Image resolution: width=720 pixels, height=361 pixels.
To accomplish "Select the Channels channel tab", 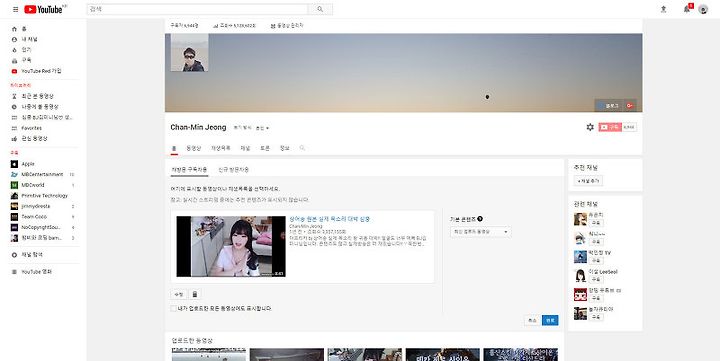I will [x=245, y=148].
